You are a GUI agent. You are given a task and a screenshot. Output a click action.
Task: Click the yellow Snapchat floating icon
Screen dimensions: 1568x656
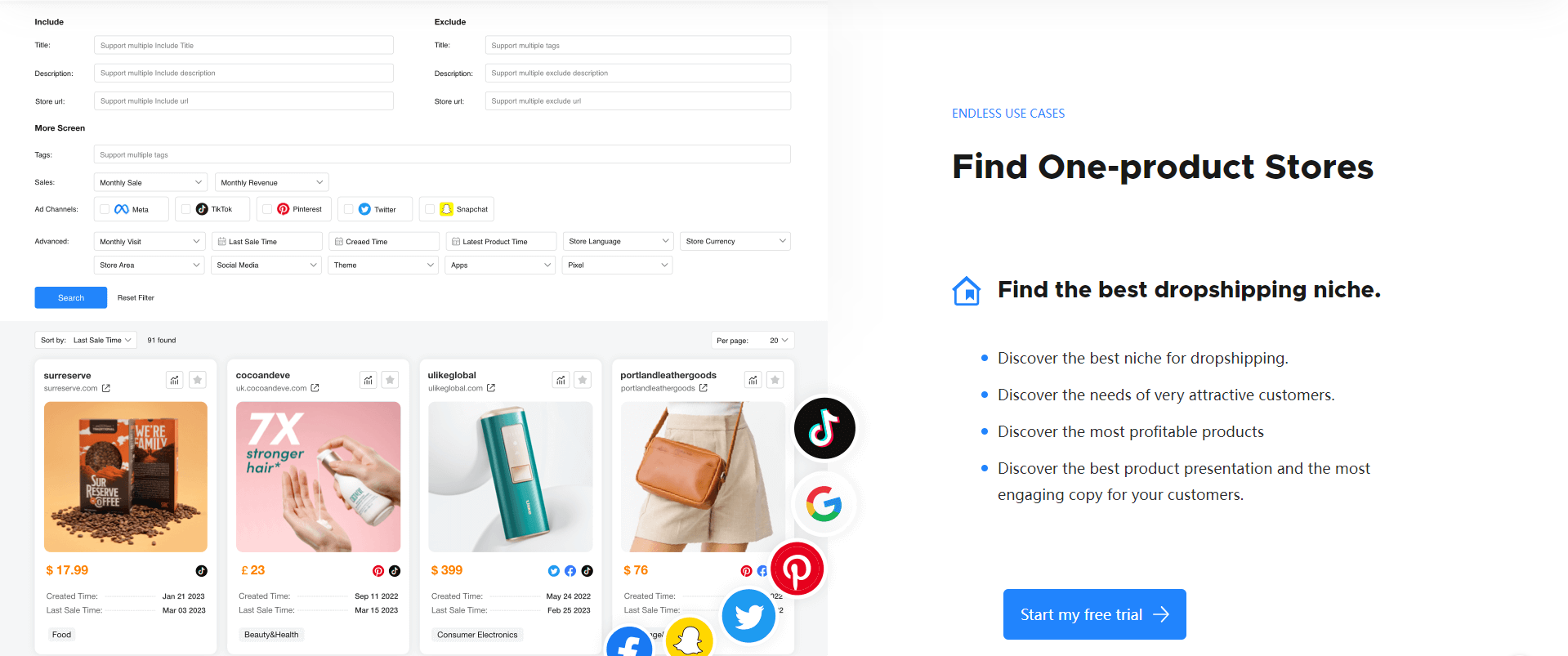coord(690,637)
